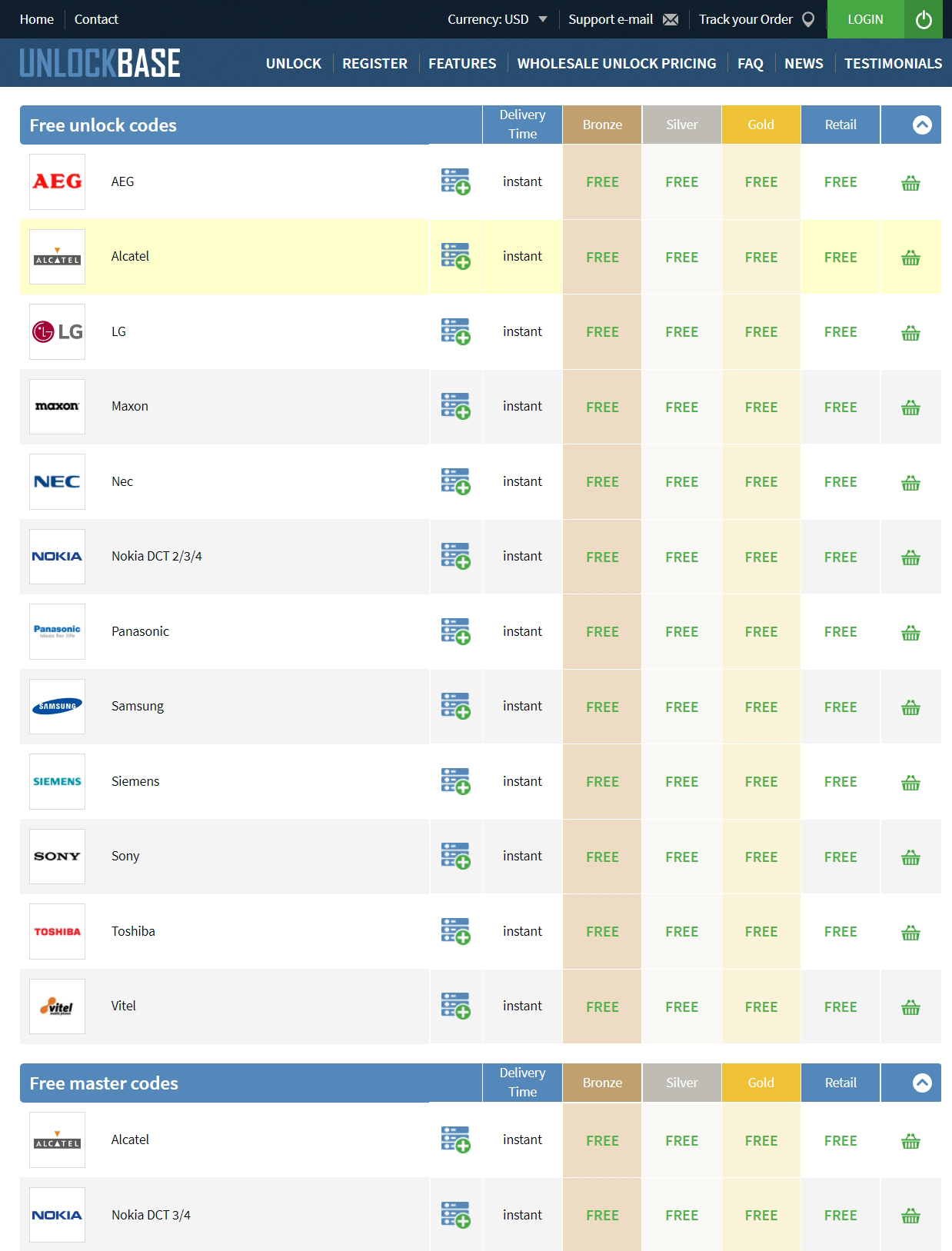
Task: Add LG unlock code to cart basket
Action: click(x=910, y=333)
